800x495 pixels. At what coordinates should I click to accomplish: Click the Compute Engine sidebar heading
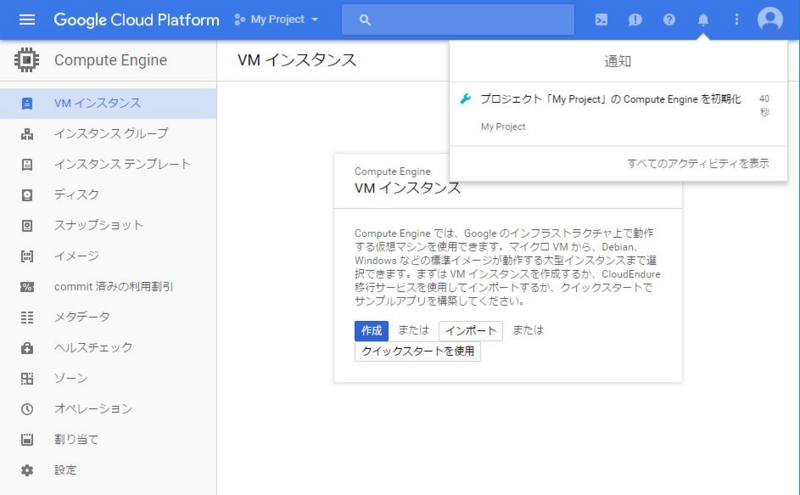[111, 60]
